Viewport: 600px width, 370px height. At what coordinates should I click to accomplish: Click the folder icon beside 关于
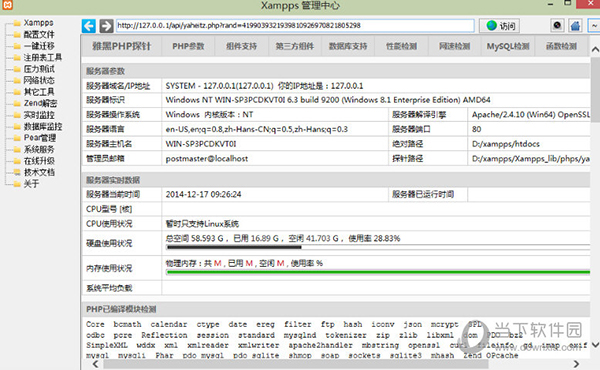tap(17, 184)
